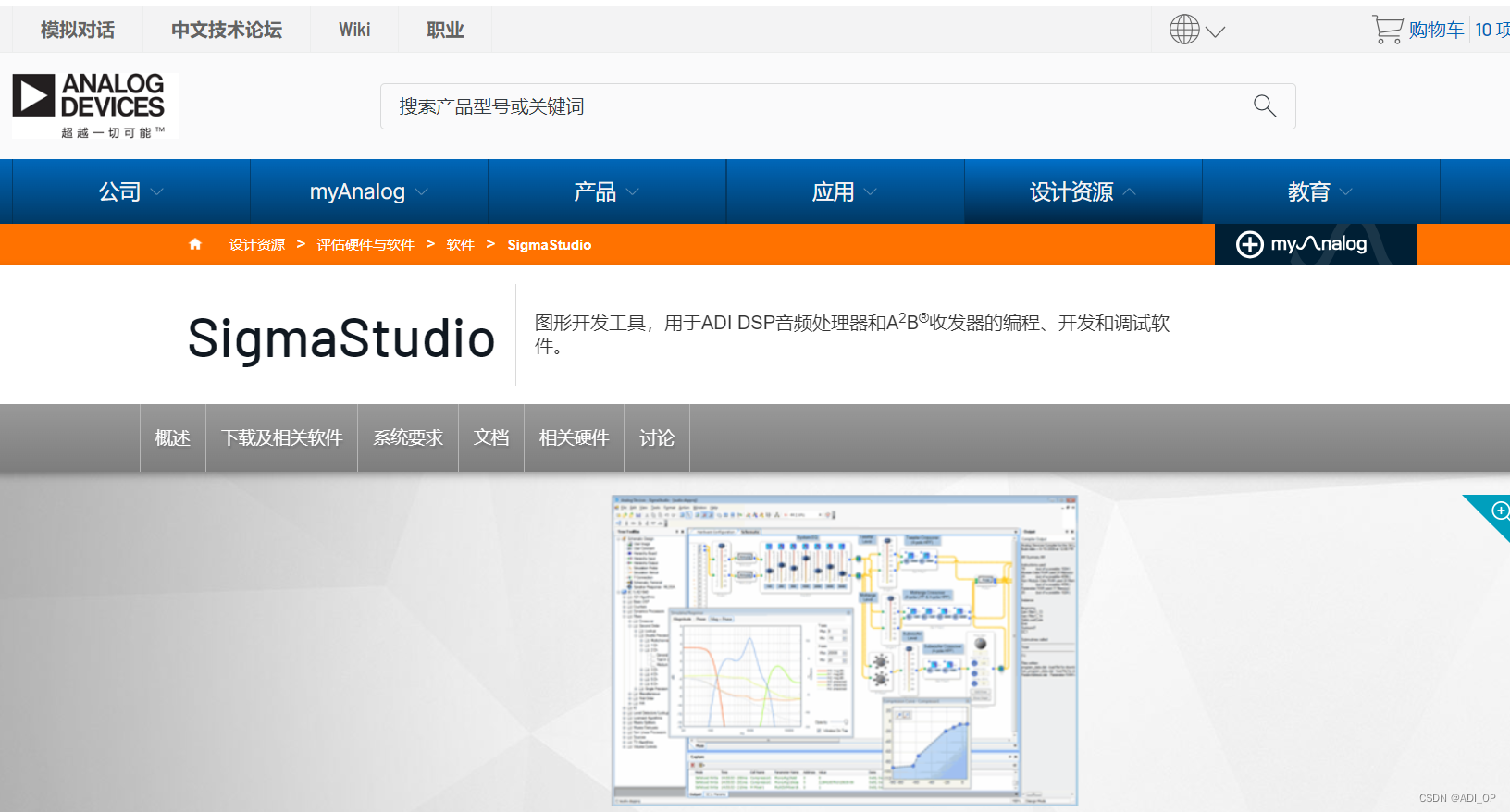Open the Wiki top link
1510x812 pixels.
coord(354,30)
